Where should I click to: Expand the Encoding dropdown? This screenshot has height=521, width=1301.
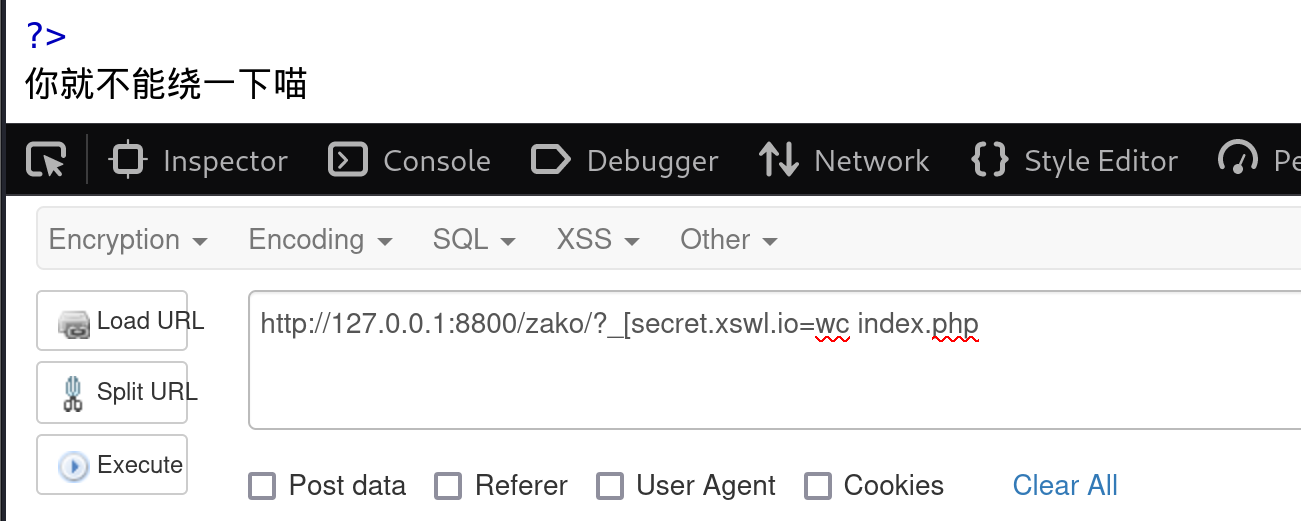click(x=321, y=240)
